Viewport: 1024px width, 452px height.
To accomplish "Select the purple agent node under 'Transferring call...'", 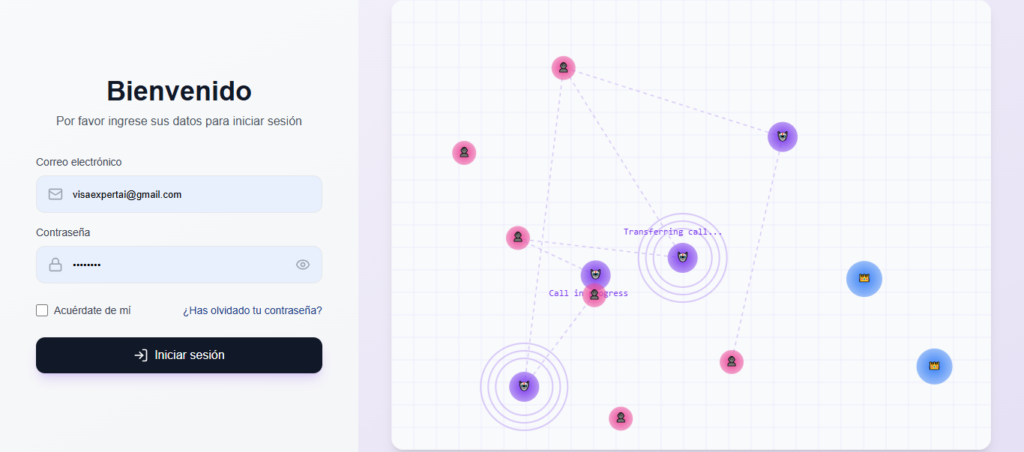I will coord(682,257).
